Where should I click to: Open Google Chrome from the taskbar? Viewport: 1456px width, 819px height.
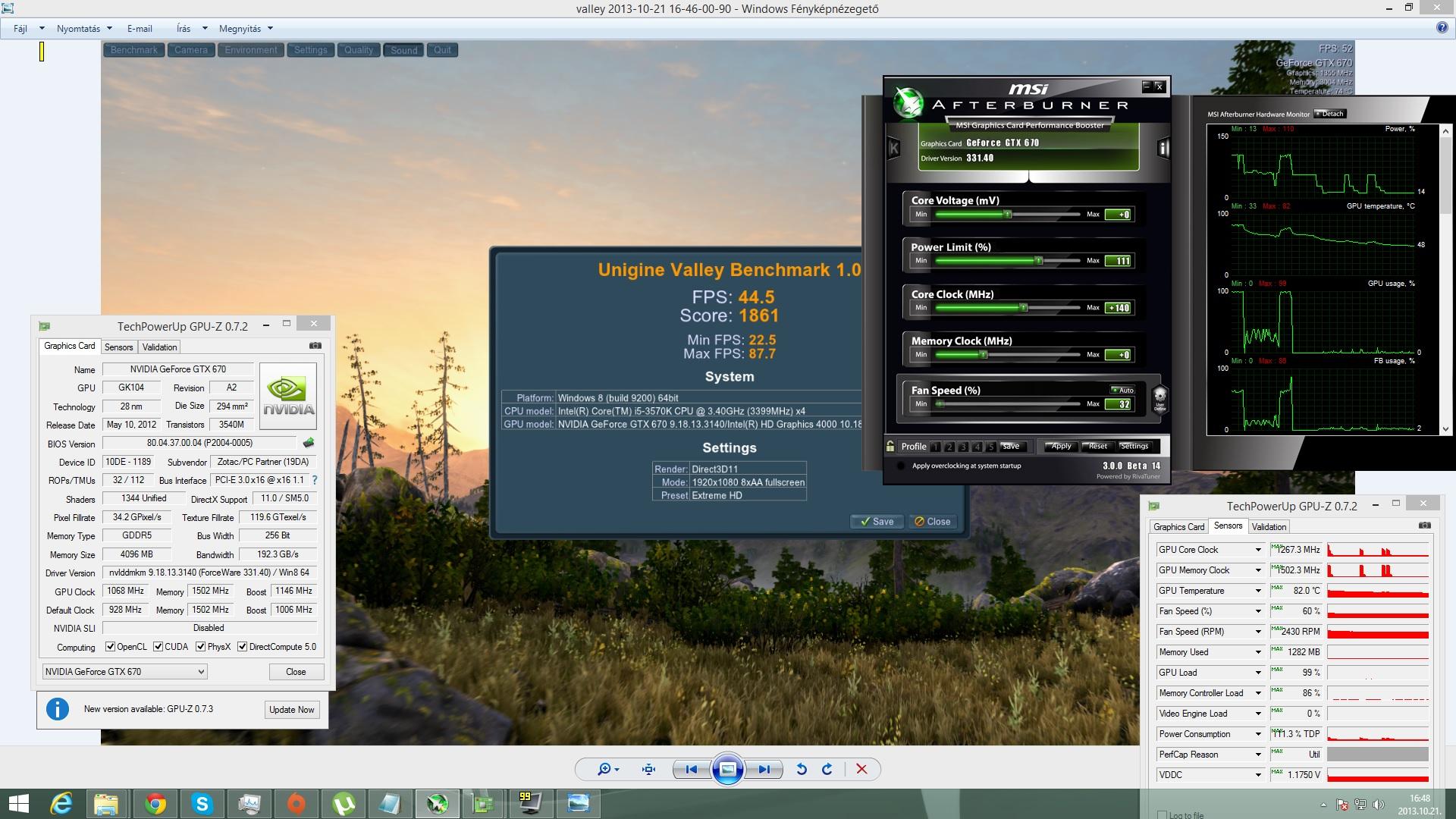click(x=155, y=803)
